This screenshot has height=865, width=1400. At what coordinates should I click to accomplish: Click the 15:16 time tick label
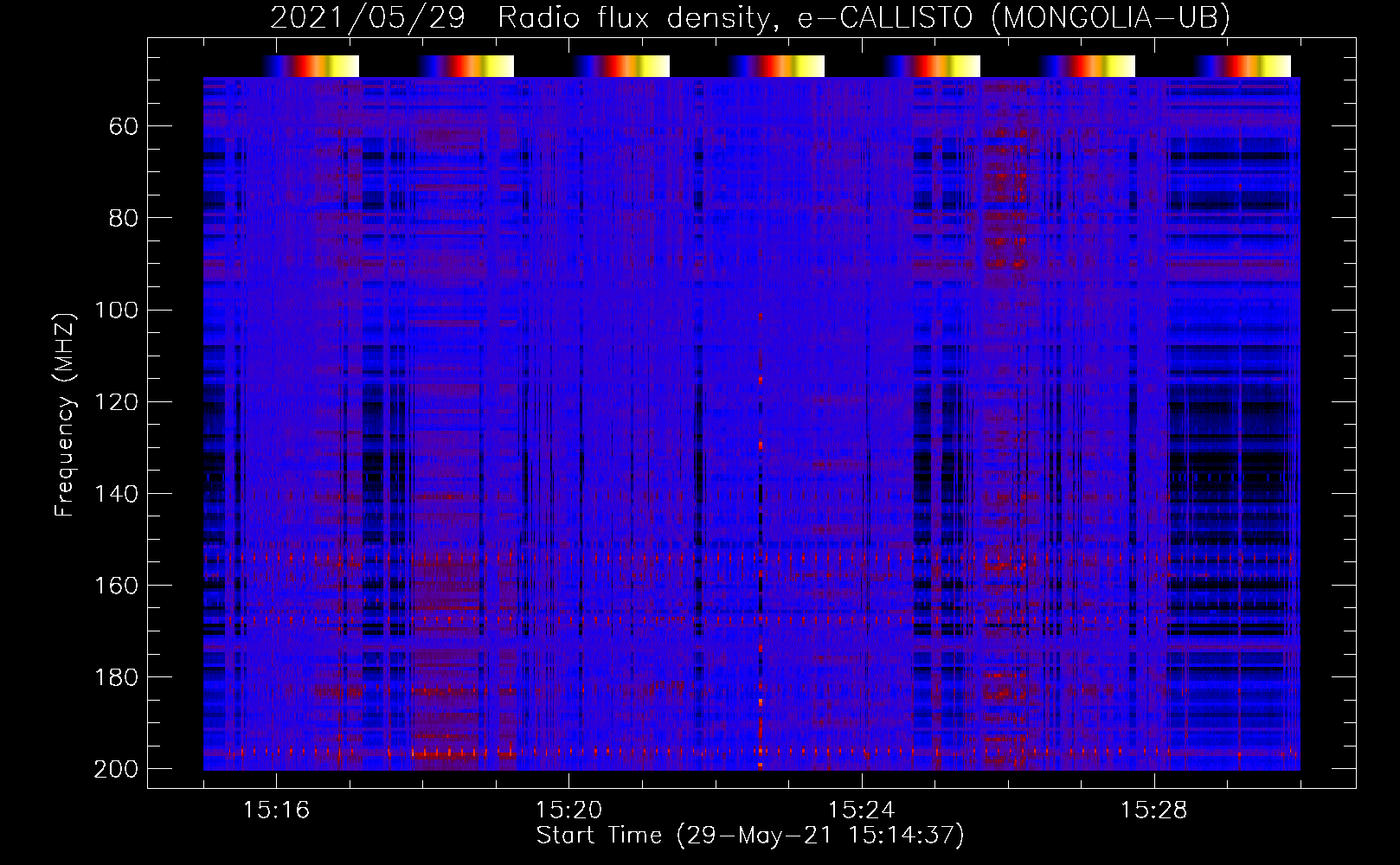(x=276, y=811)
